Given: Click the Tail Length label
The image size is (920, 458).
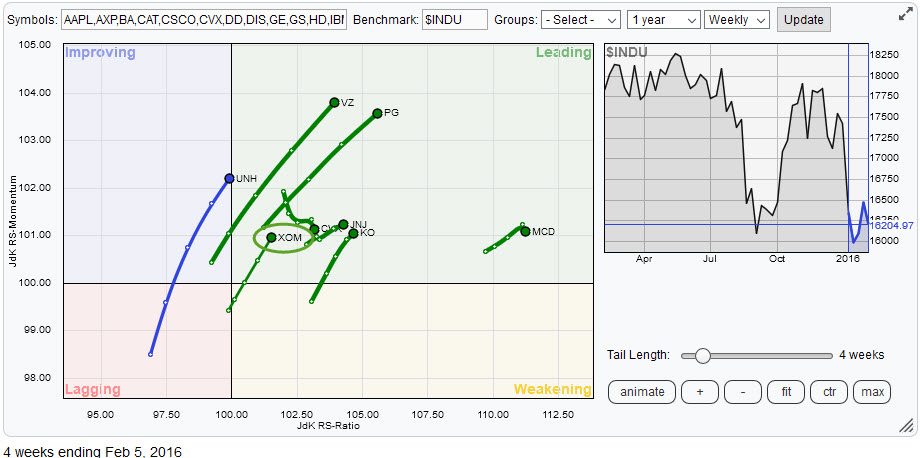Looking at the screenshot, I should [x=638, y=355].
